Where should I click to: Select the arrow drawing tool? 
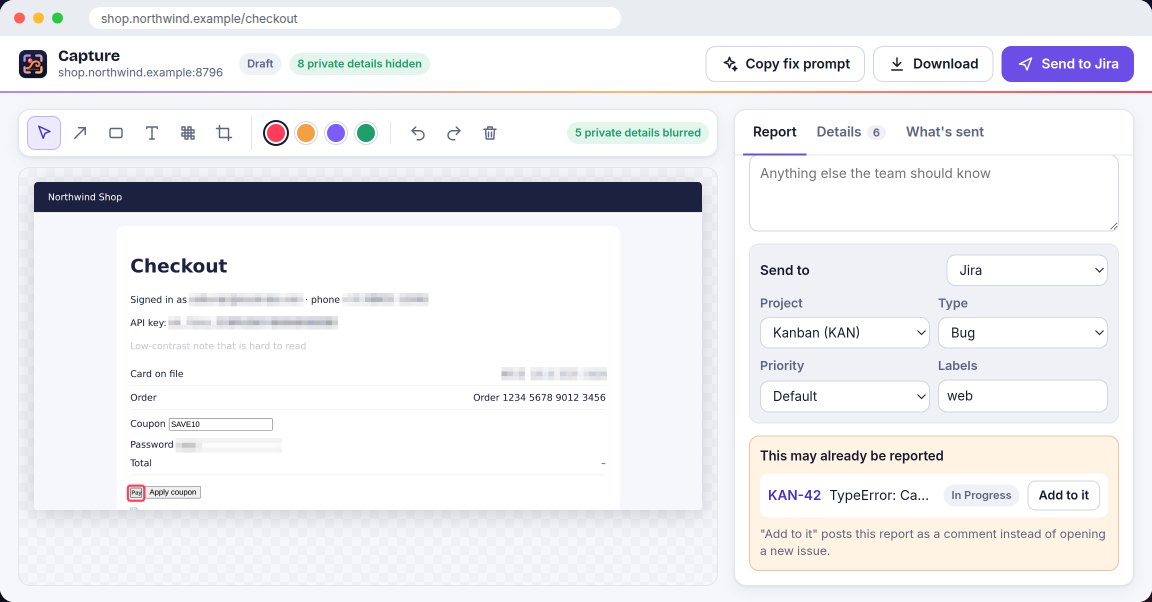[80, 133]
